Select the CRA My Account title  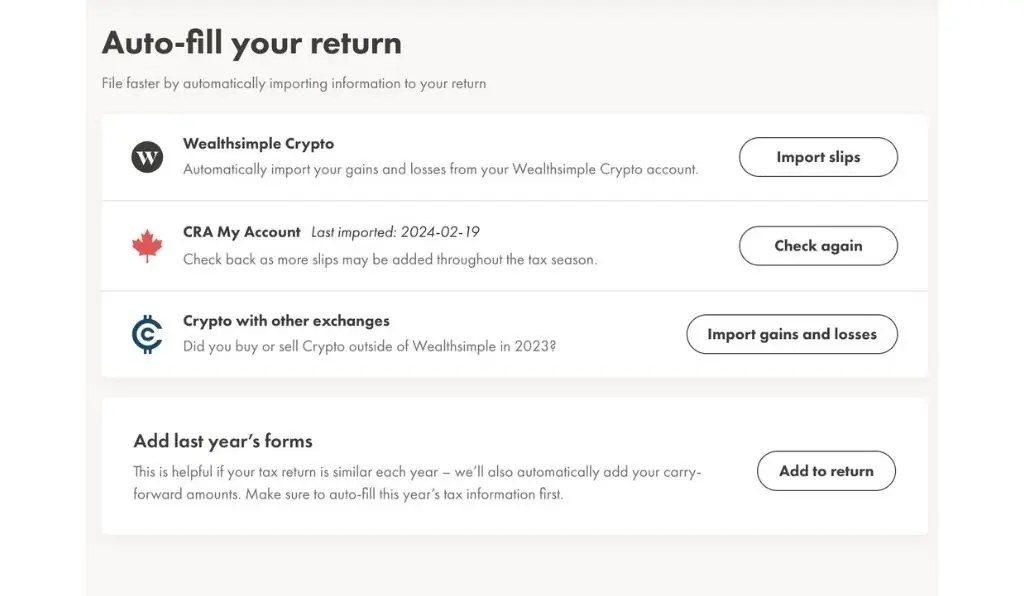[241, 232]
